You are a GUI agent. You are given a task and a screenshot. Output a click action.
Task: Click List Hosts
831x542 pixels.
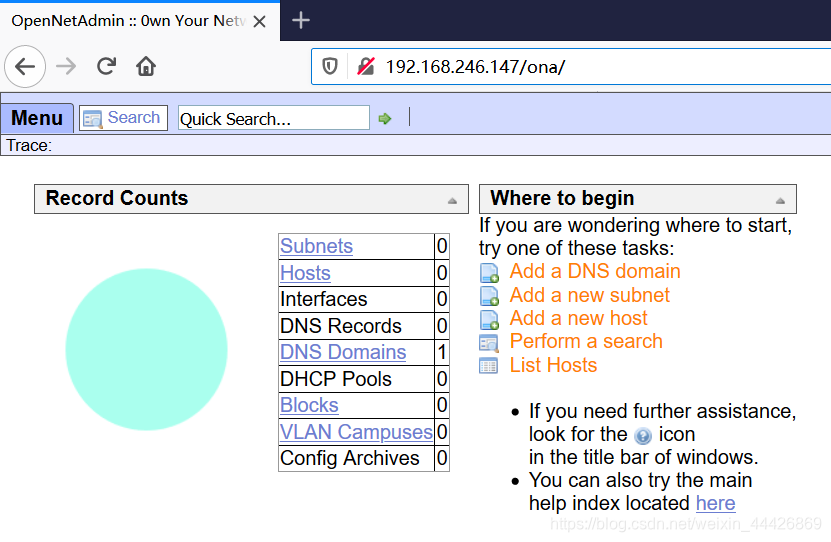[x=553, y=365]
